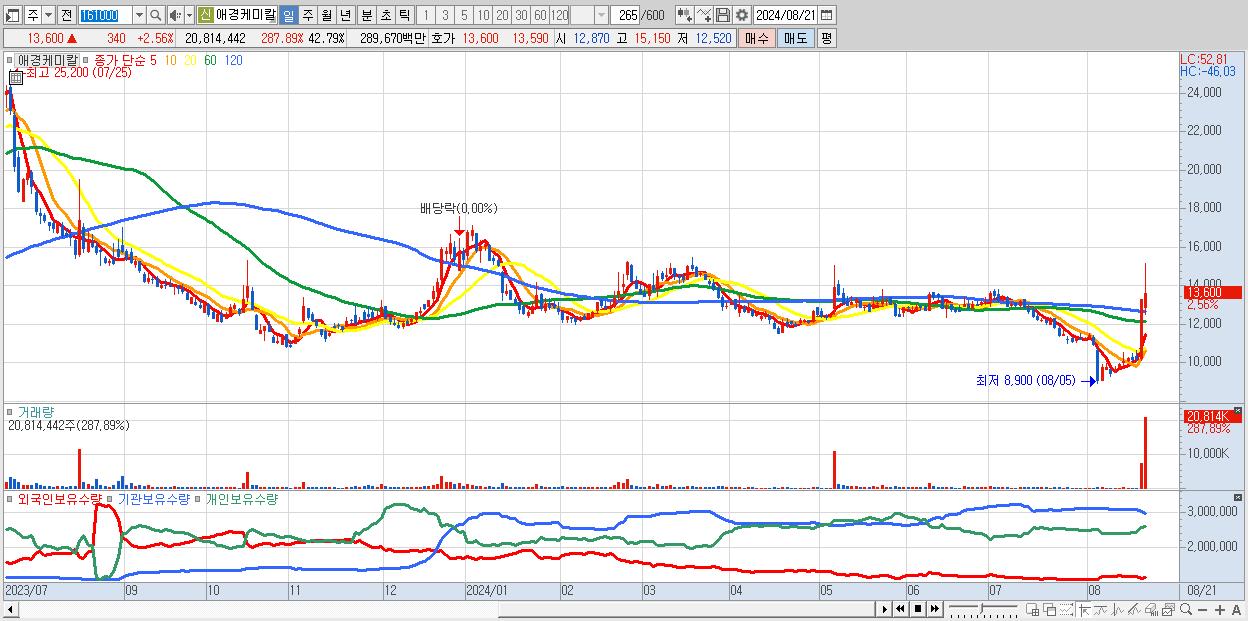This screenshot has width=1248, height=621.
Task: Click the 애경케미칼 chart legend label
Action: 47,60
